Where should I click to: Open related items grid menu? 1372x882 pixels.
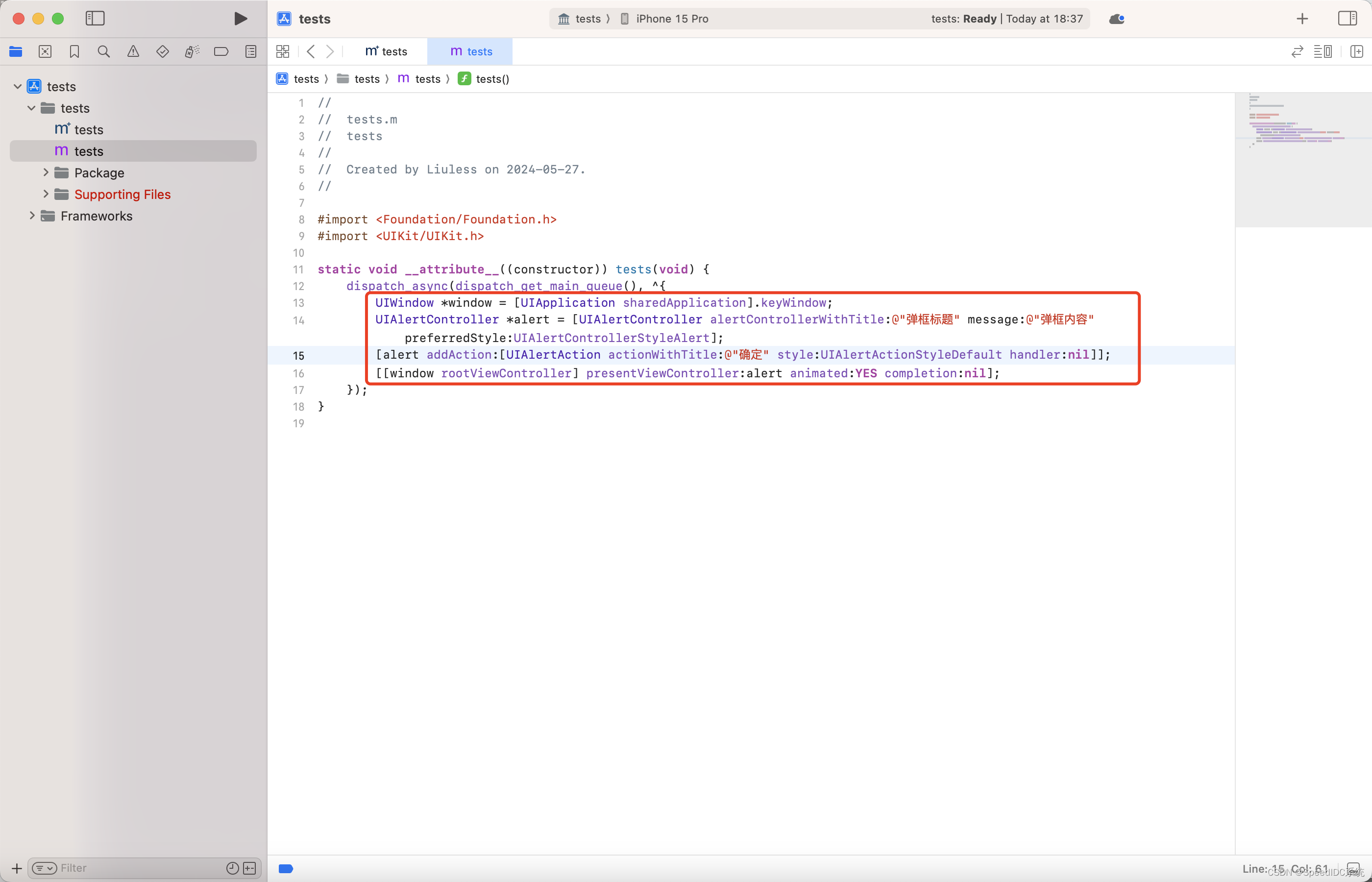(283, 51)
